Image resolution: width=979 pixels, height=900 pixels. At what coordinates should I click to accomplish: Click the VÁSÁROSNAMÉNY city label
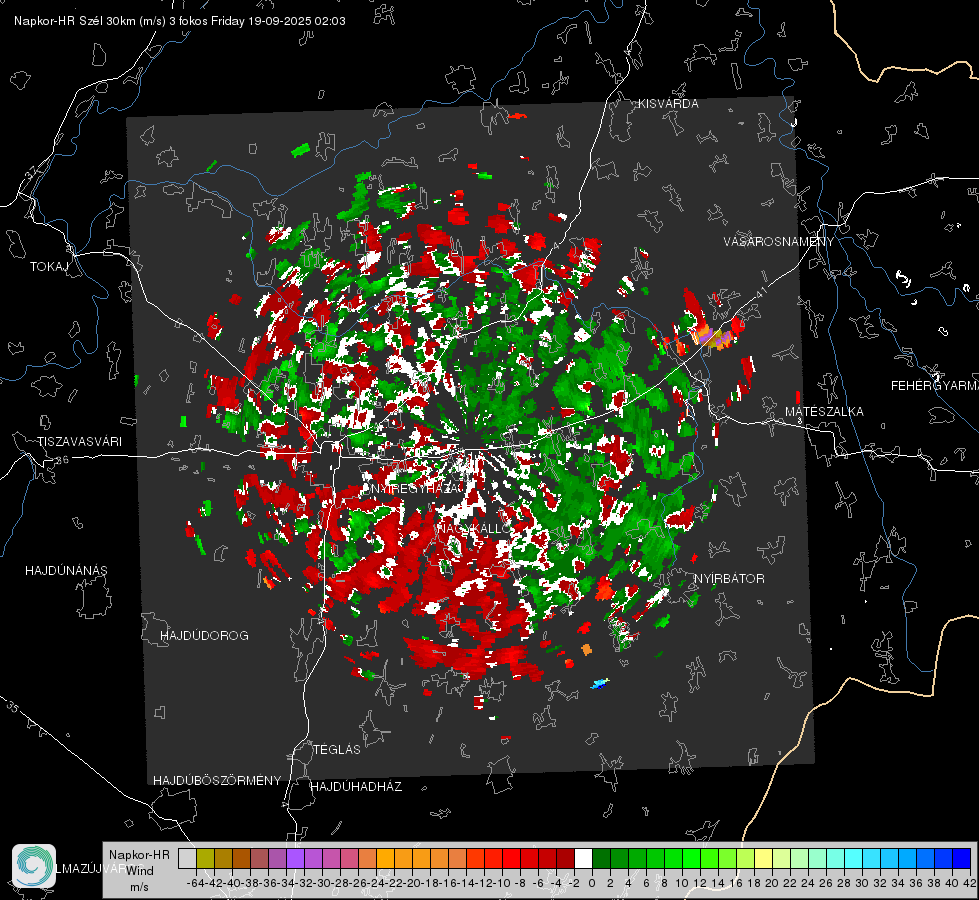(x=779, y=241)
